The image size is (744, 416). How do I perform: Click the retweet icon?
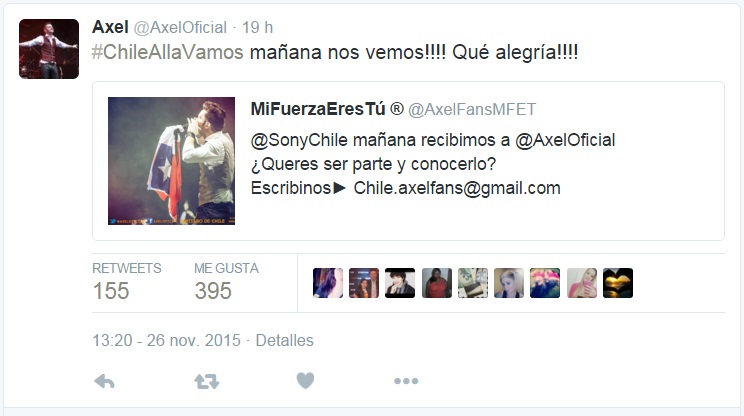[x=206, y=381]
